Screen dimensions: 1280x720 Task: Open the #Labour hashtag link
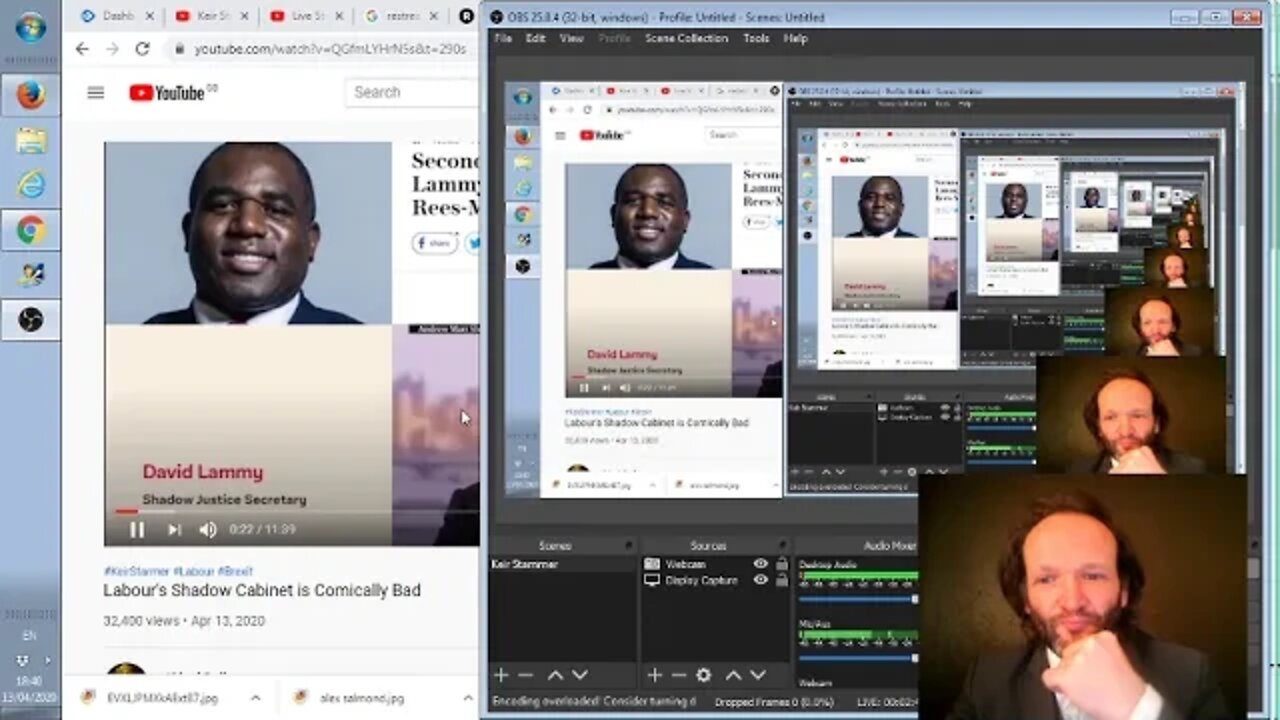point(194,571)
